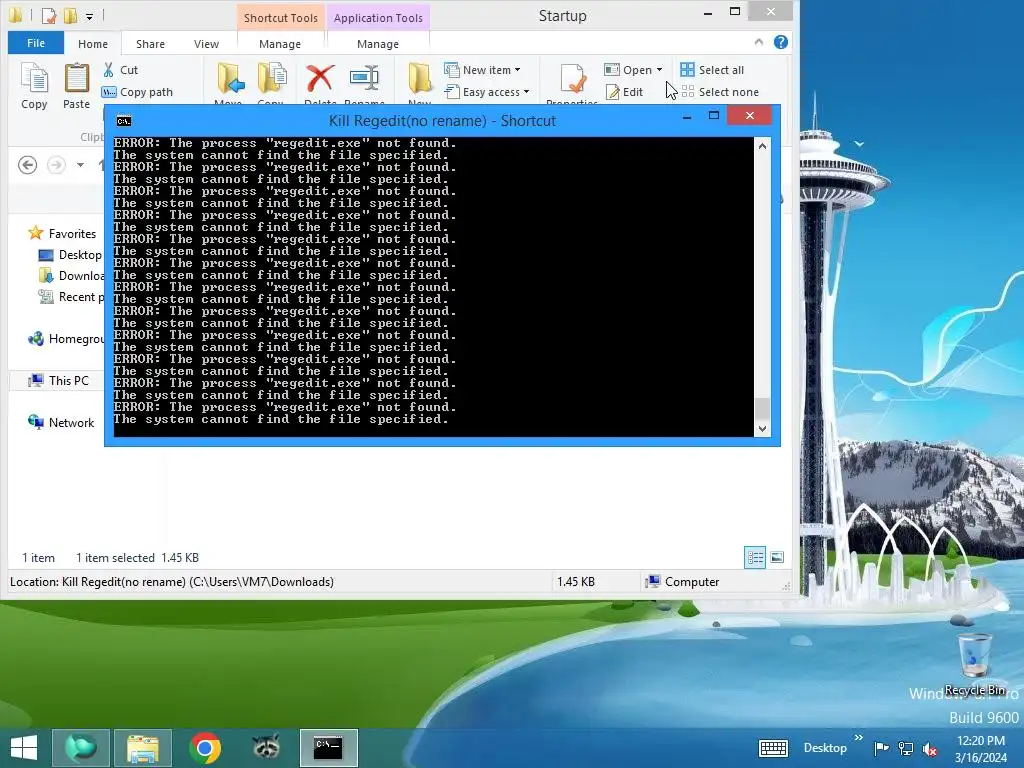Viewport: 1024px width, 768px height.
Task: Switch to the View ribbon tab
Action: (x=206, y=44)
